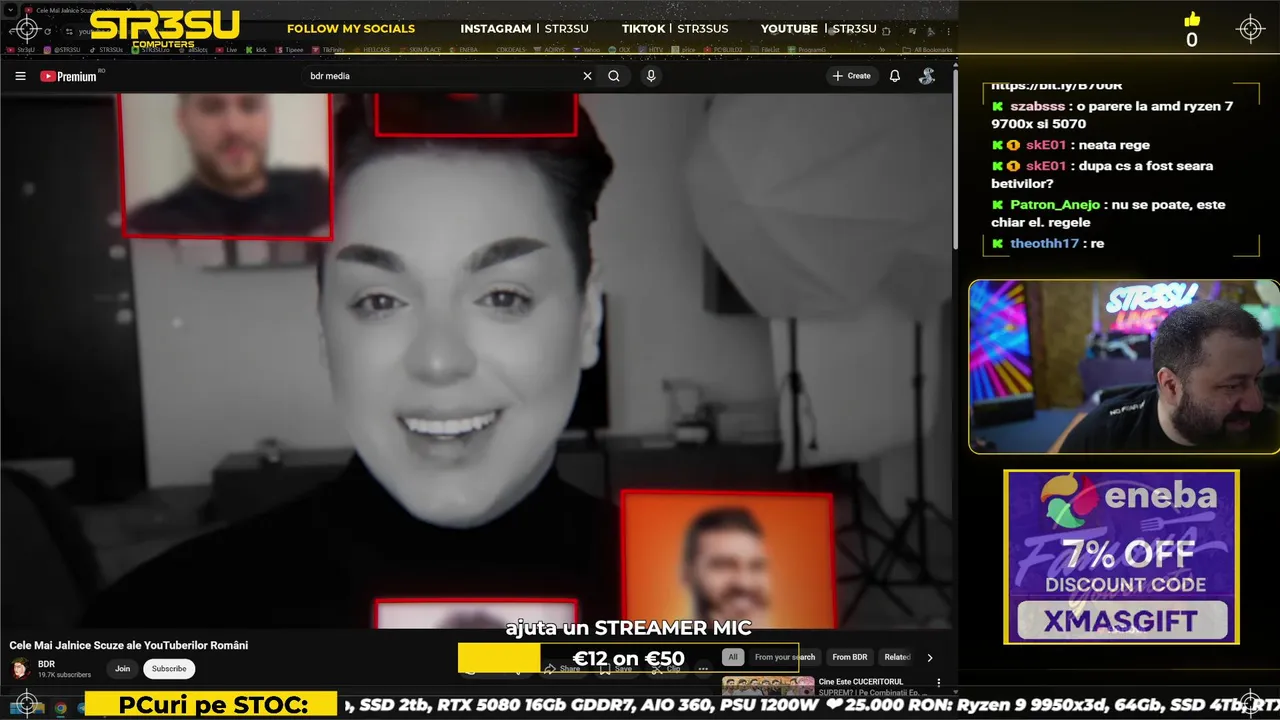
Task: Open the account avatar menu
Action: point(927,76)
